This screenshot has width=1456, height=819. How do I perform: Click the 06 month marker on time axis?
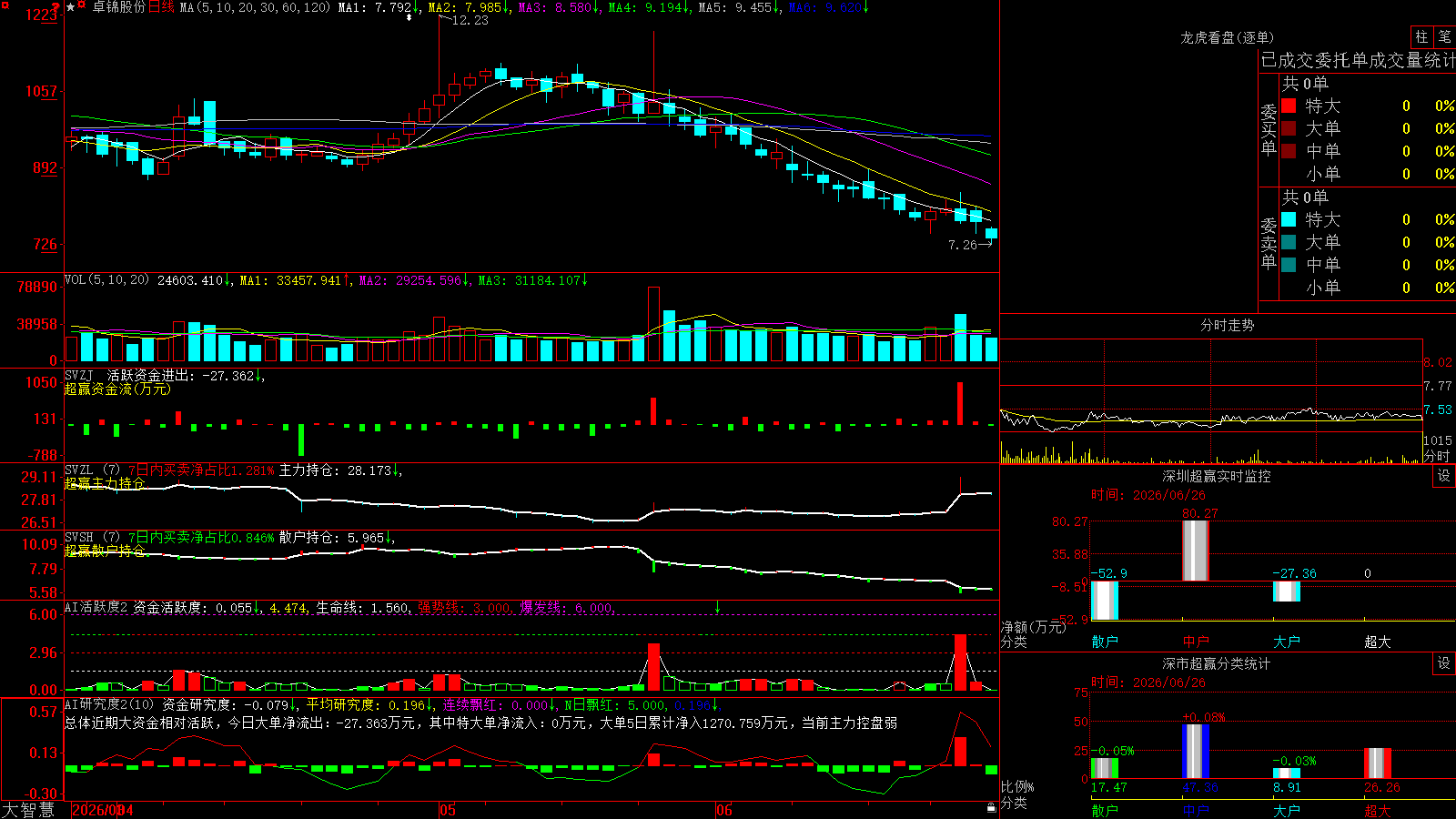(x=723, y=810)
